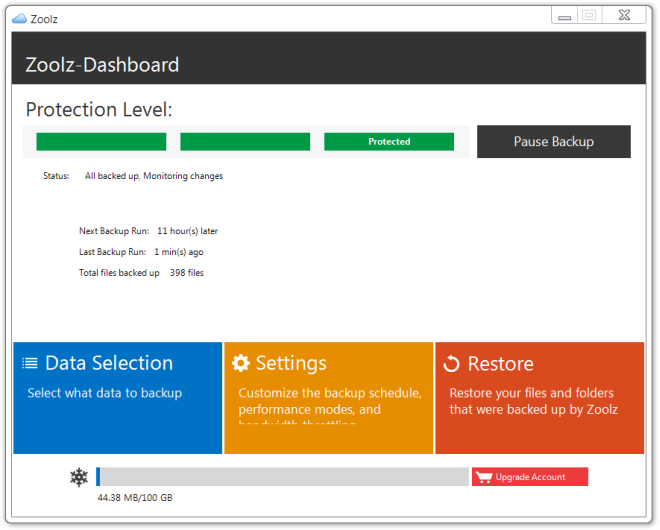Click the '1 min(s) ago' value

point(178,252)
